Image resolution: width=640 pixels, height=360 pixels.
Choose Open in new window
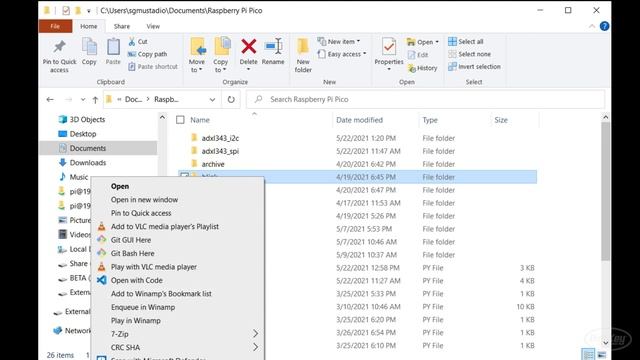(178, 200)
